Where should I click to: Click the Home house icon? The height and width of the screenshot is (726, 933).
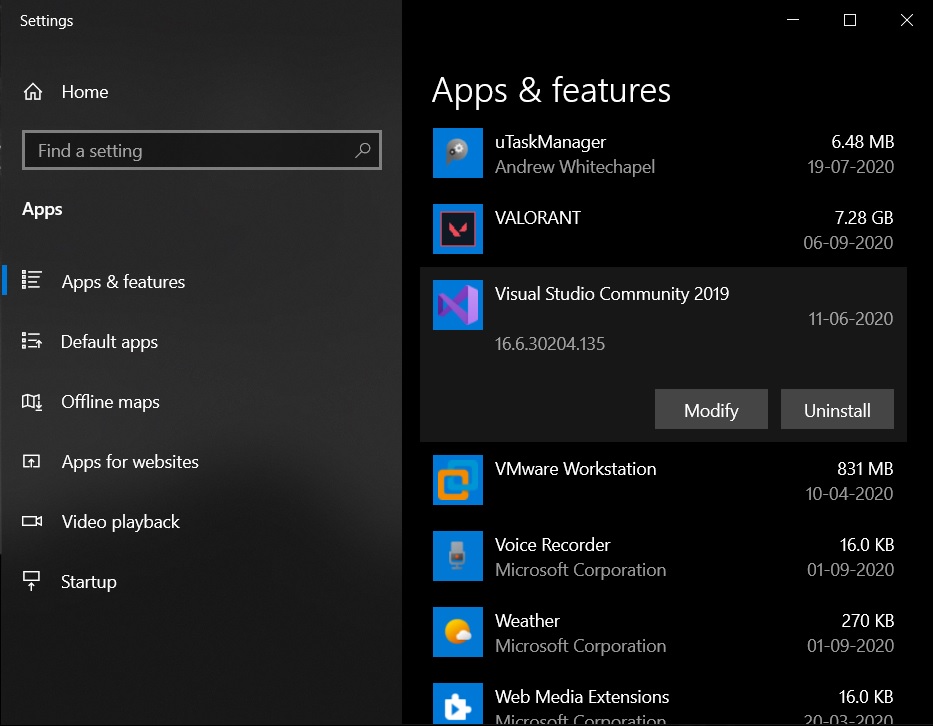[33, 92]
